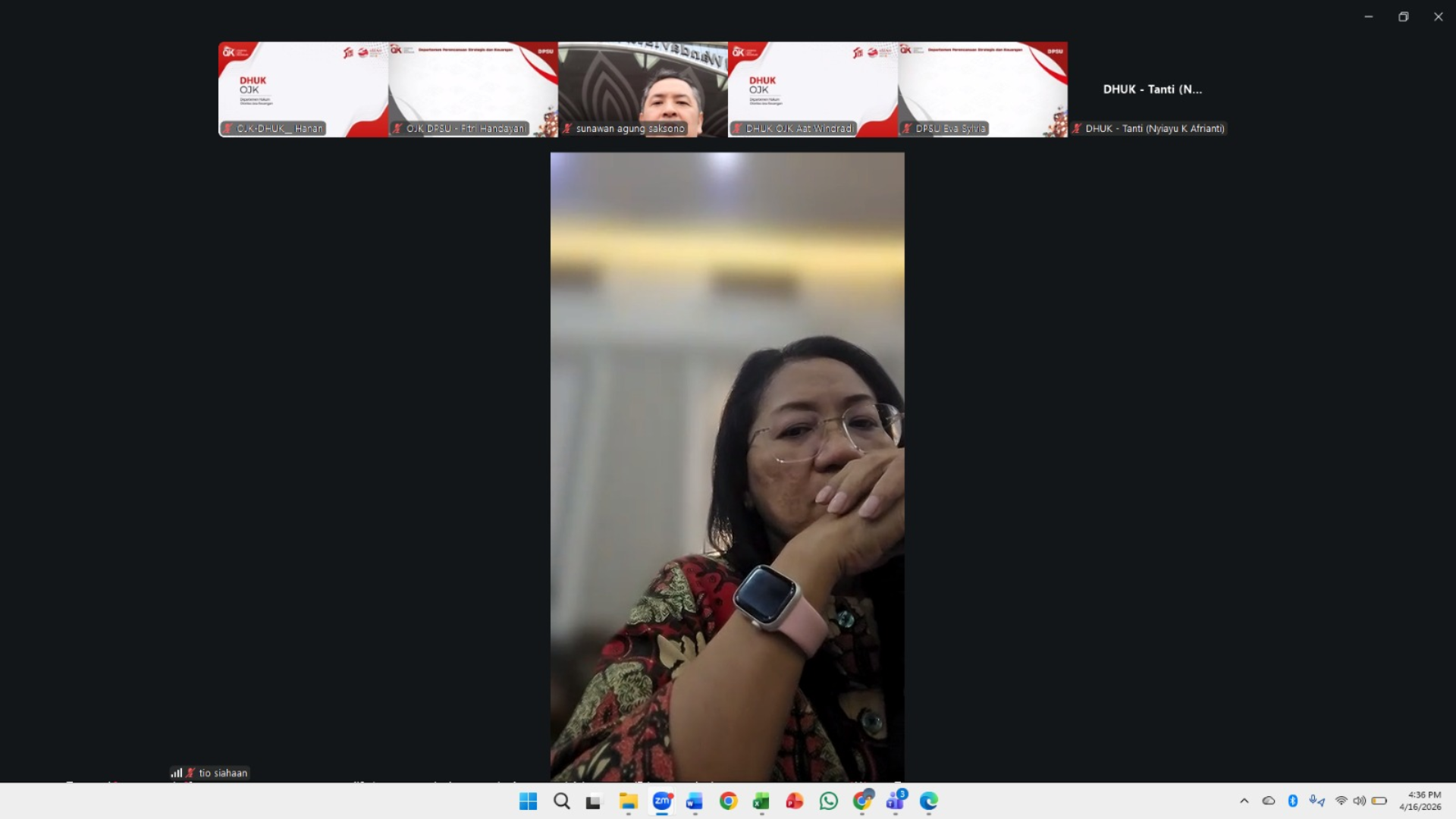Open Bluetooth tray icon
This screenshot has height=819, width=1456.
[x=1293, y=801]
